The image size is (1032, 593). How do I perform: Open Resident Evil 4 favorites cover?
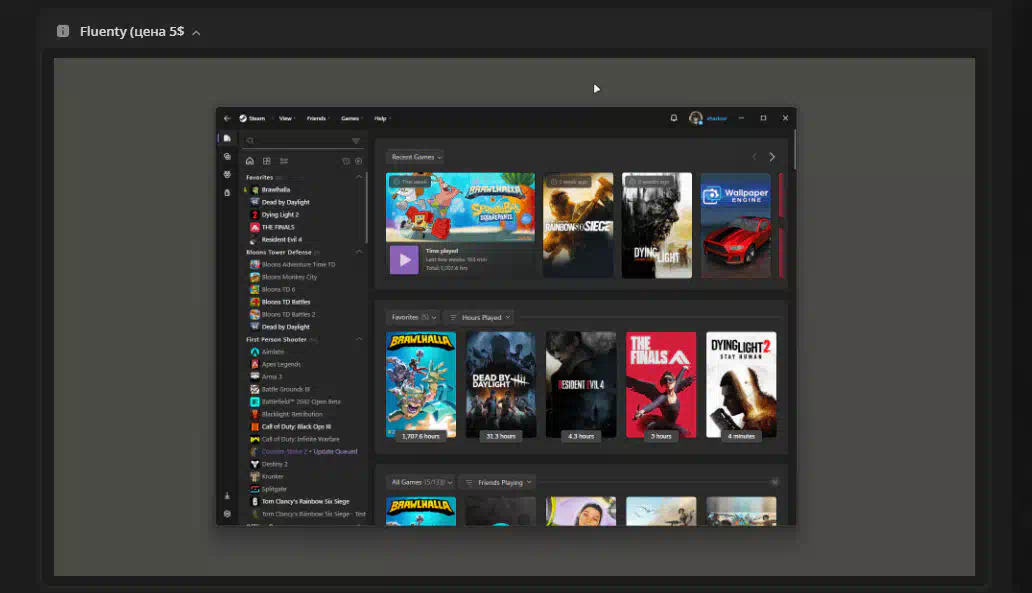[x=581, y=385]
